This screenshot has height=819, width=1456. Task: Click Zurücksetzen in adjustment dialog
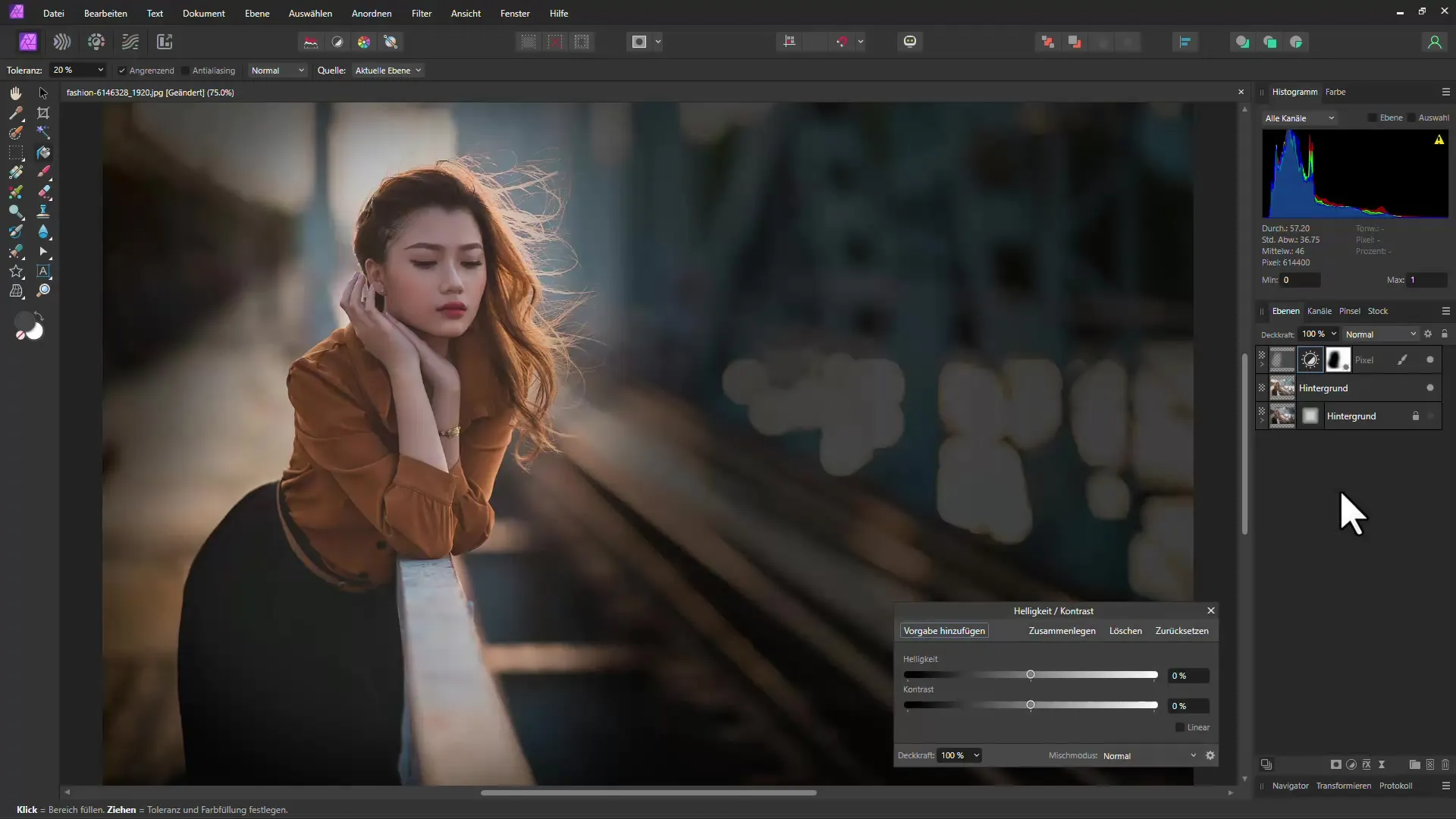[1181, 631]
